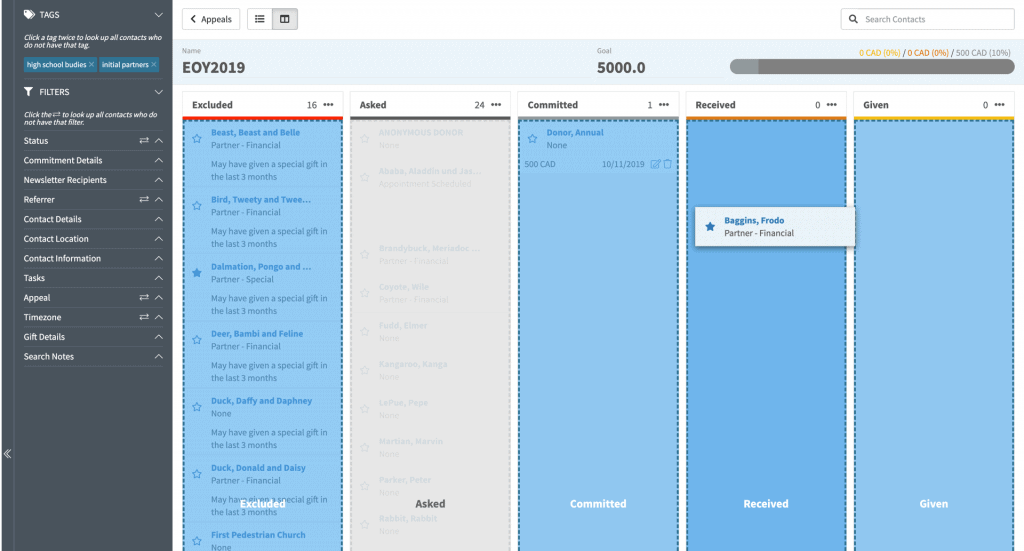Open Given column options menu
Image resolution: width=1024 pixels, height=551 pixels.
[x=1000, y=104]
